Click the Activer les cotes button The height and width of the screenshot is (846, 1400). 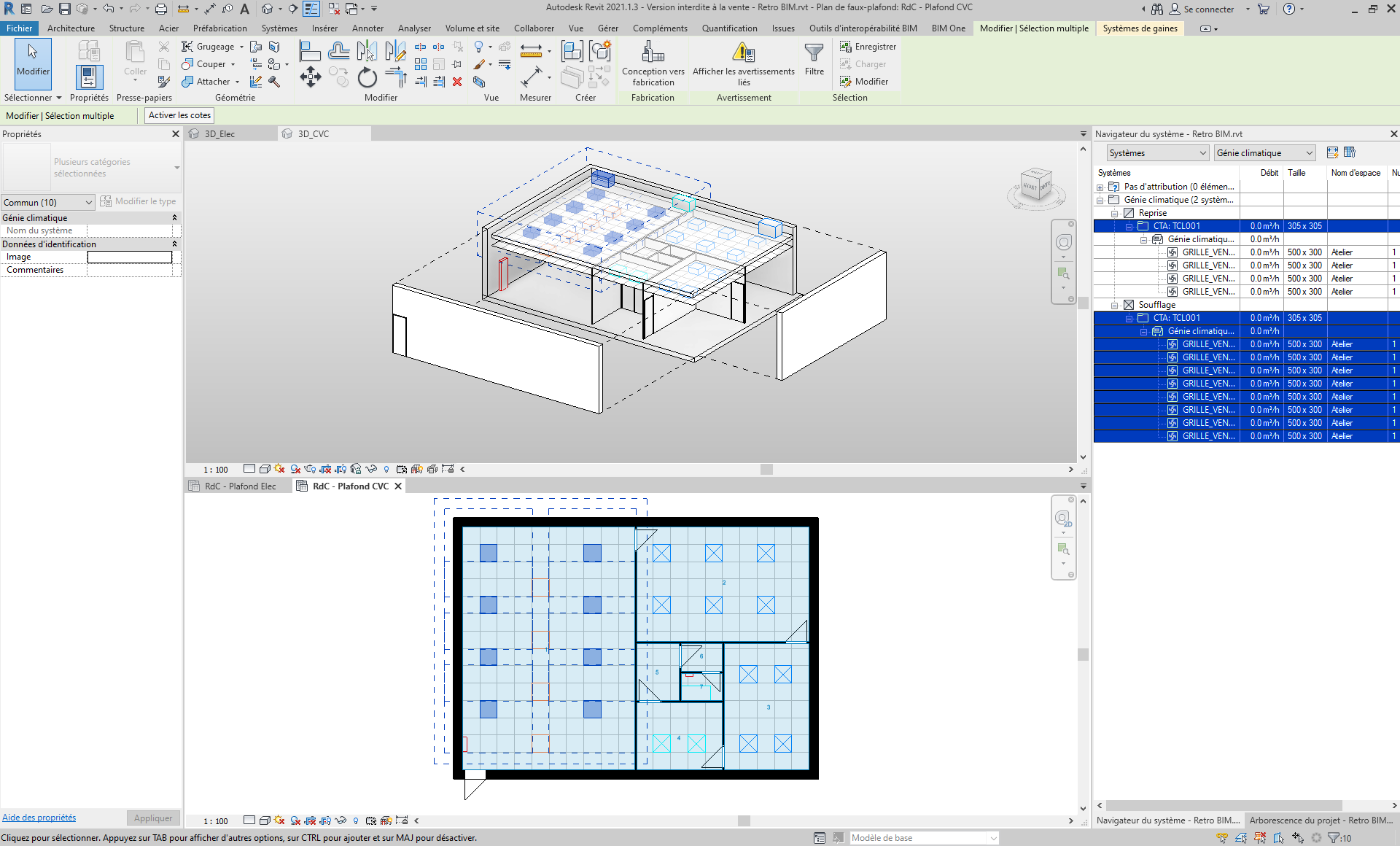pyautogui.click(x=179, y=115)
